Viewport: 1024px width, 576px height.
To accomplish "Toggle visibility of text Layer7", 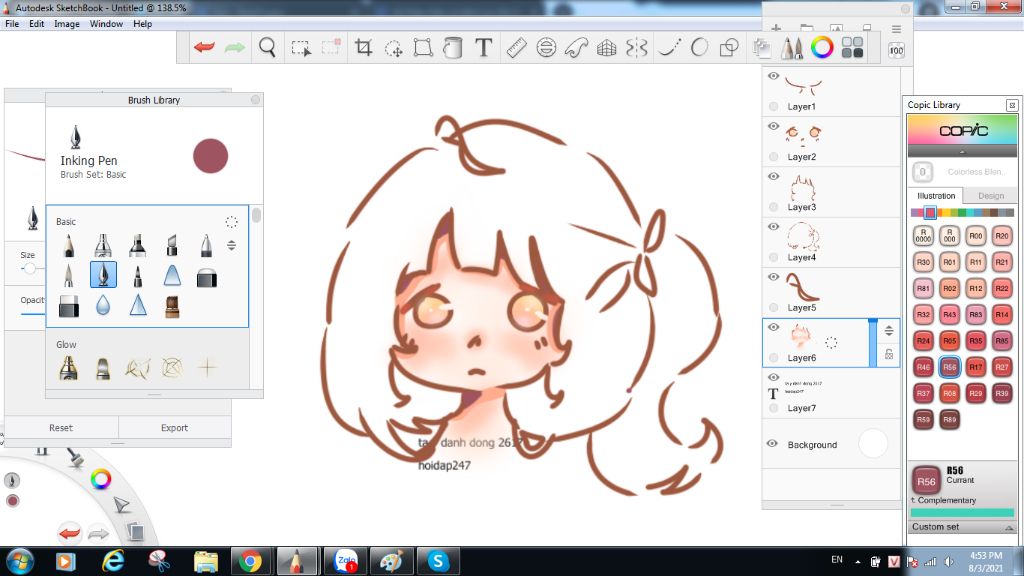I will (773, 377).
